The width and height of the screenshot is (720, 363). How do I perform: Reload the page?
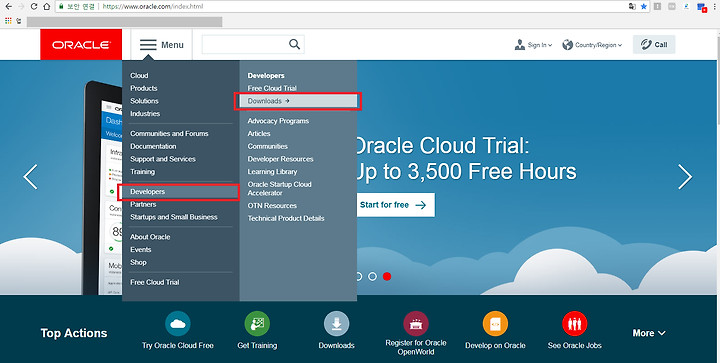click(34, 6)
